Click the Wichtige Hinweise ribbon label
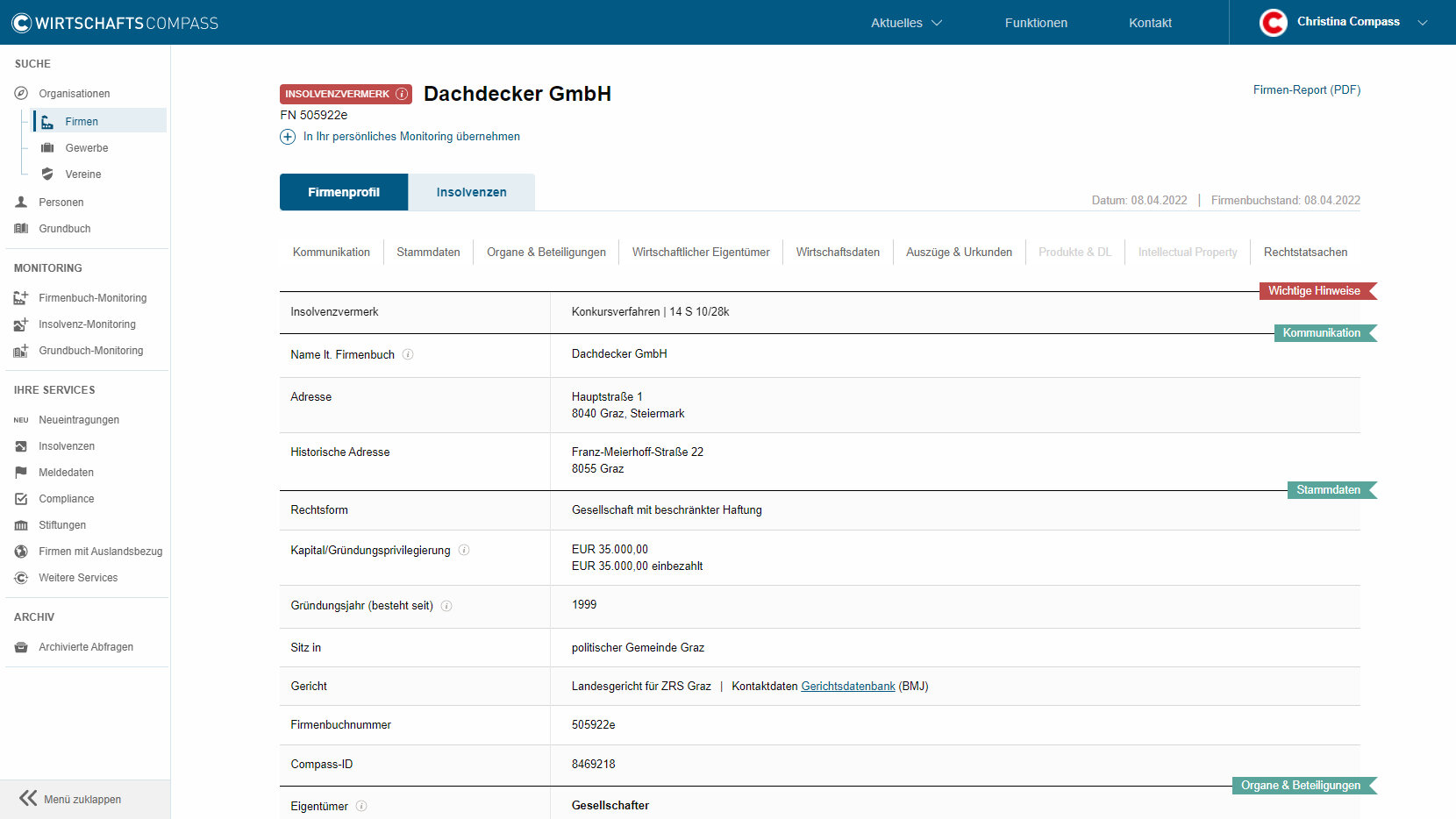1456x819 pixels. 1317,290
